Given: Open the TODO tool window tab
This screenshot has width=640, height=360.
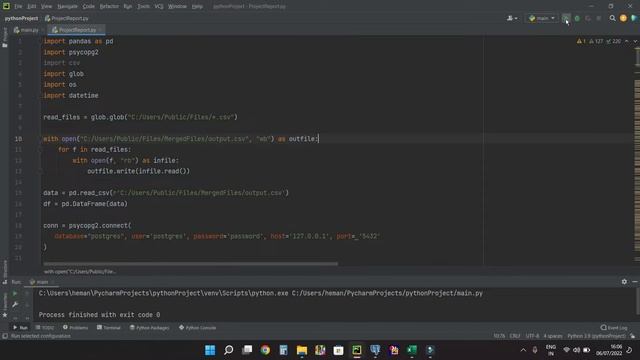Looking at the screenshot, I should tap(45, 328).
